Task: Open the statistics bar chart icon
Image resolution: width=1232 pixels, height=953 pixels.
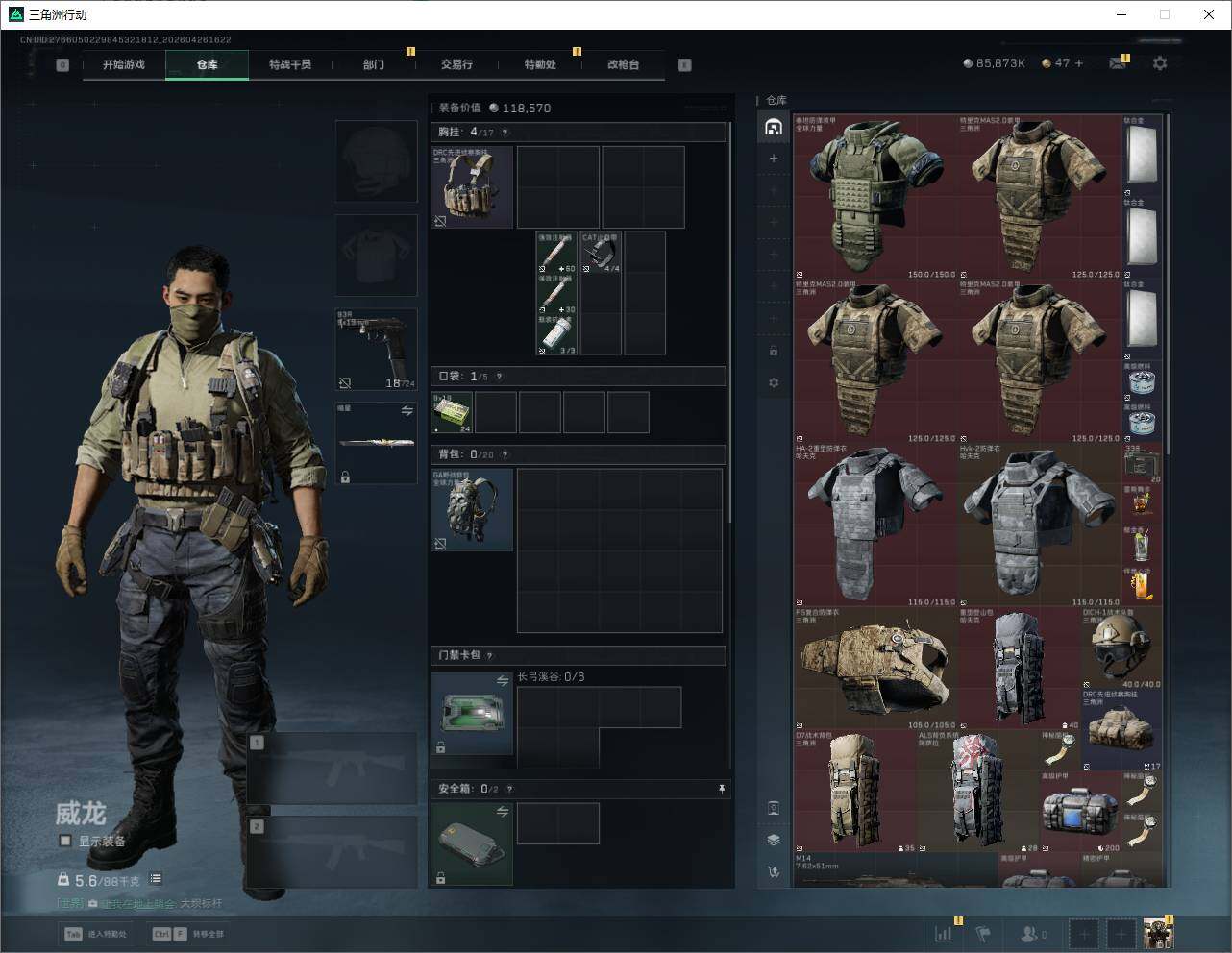Action: (944, 933)
